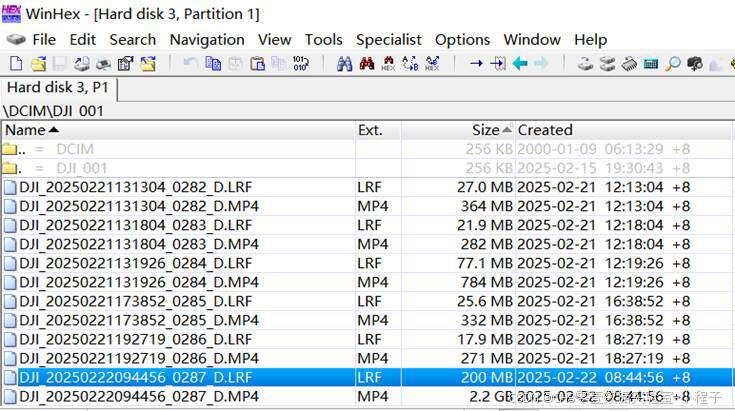The width and height of the screenshot is (735, 411).
Task: Click the red binoculars icon without HEX label
Action: click(x=367, y=63)
